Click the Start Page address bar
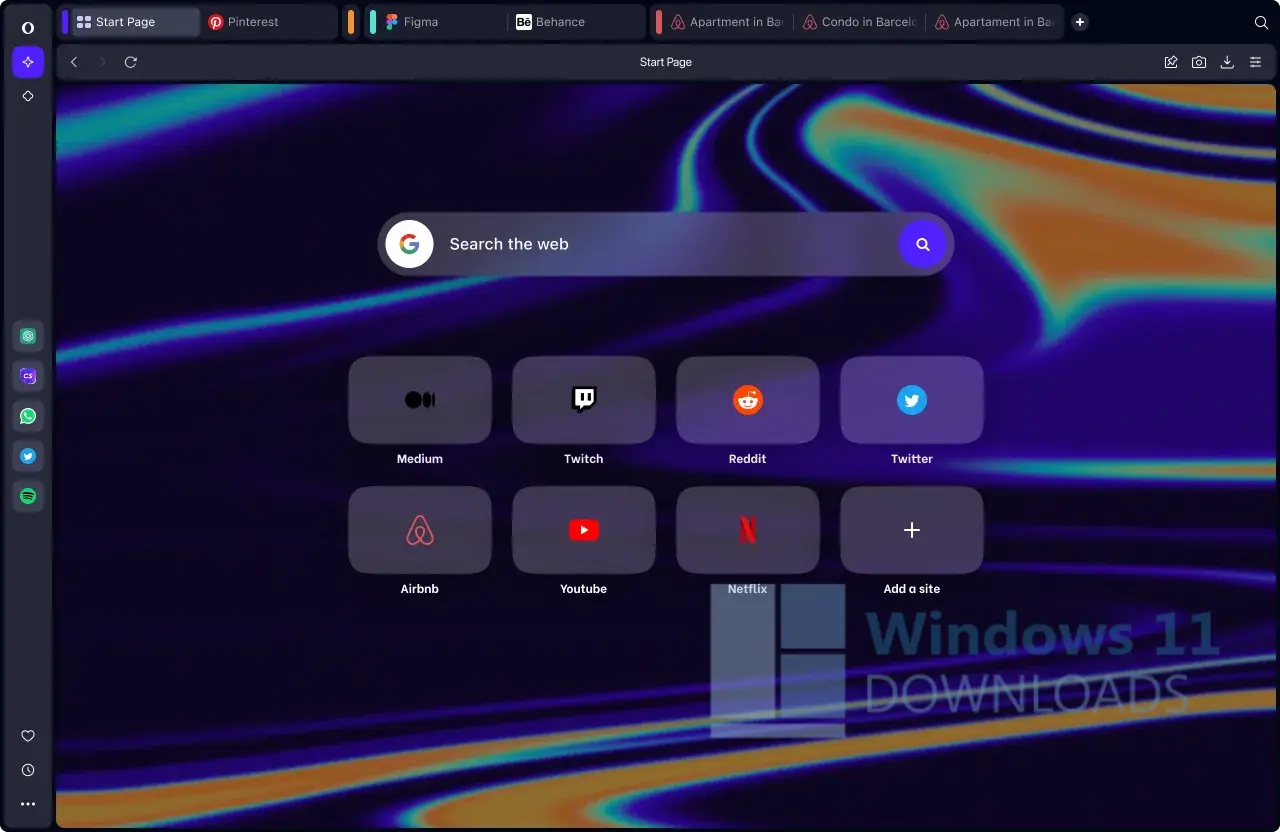Screen dimensions: 1280x832 [666, 62]
